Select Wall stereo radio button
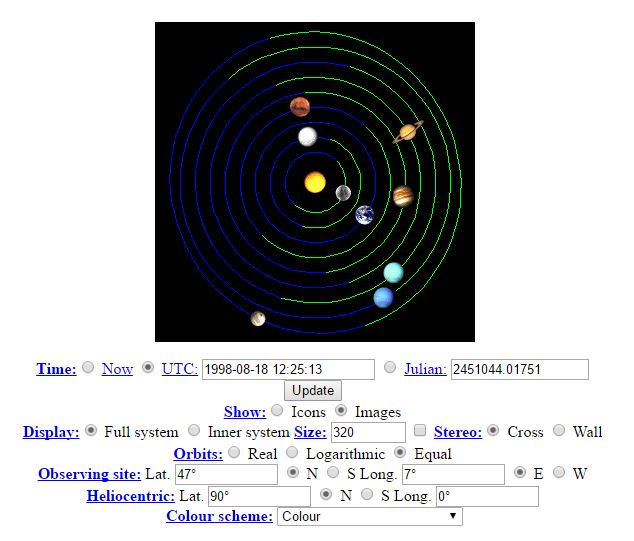This screenshot has height=541, width=634. pyautogui.click(x=559, y=430)
